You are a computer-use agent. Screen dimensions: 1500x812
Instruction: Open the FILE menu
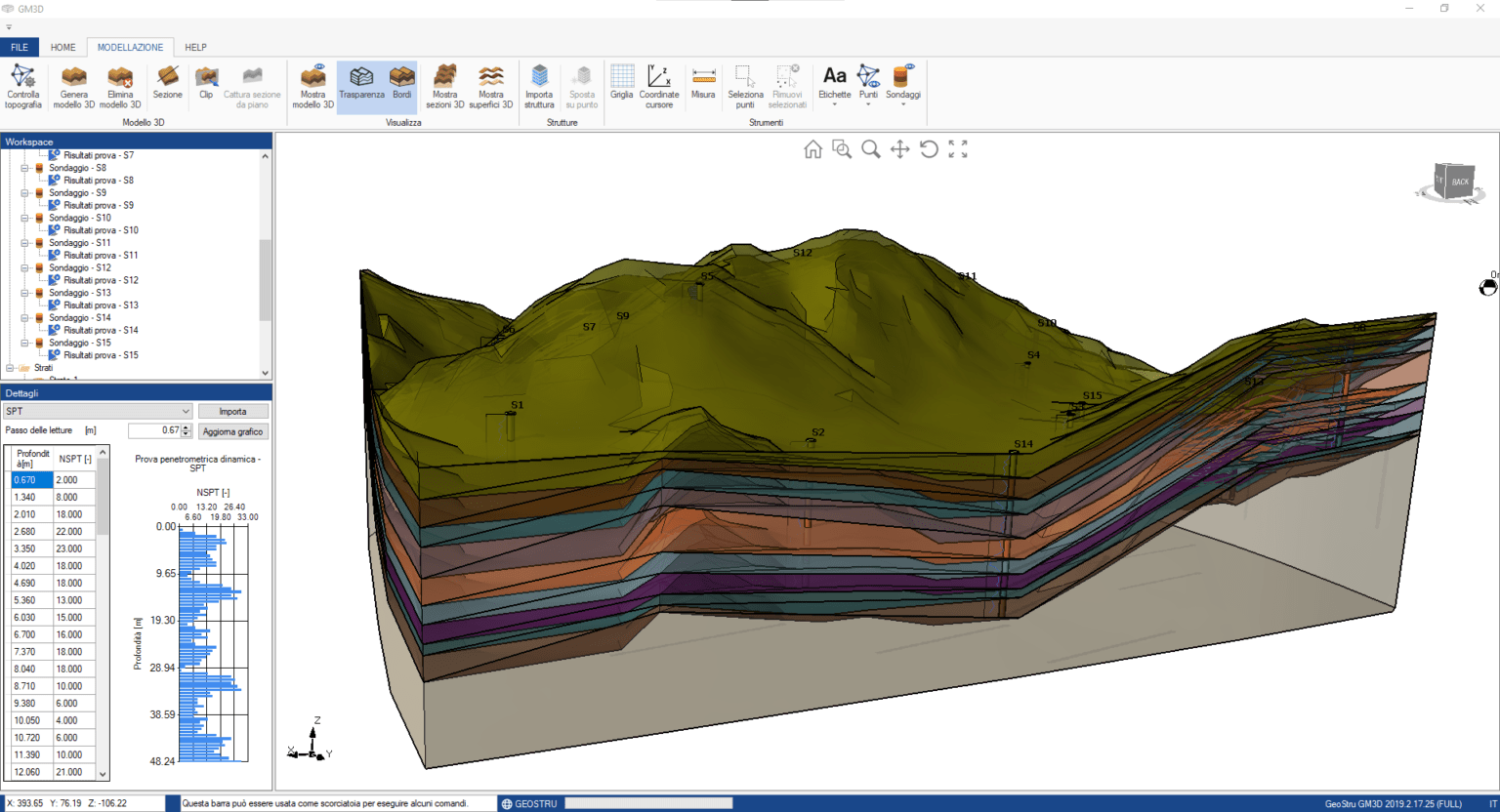click(x=20, y=47)
